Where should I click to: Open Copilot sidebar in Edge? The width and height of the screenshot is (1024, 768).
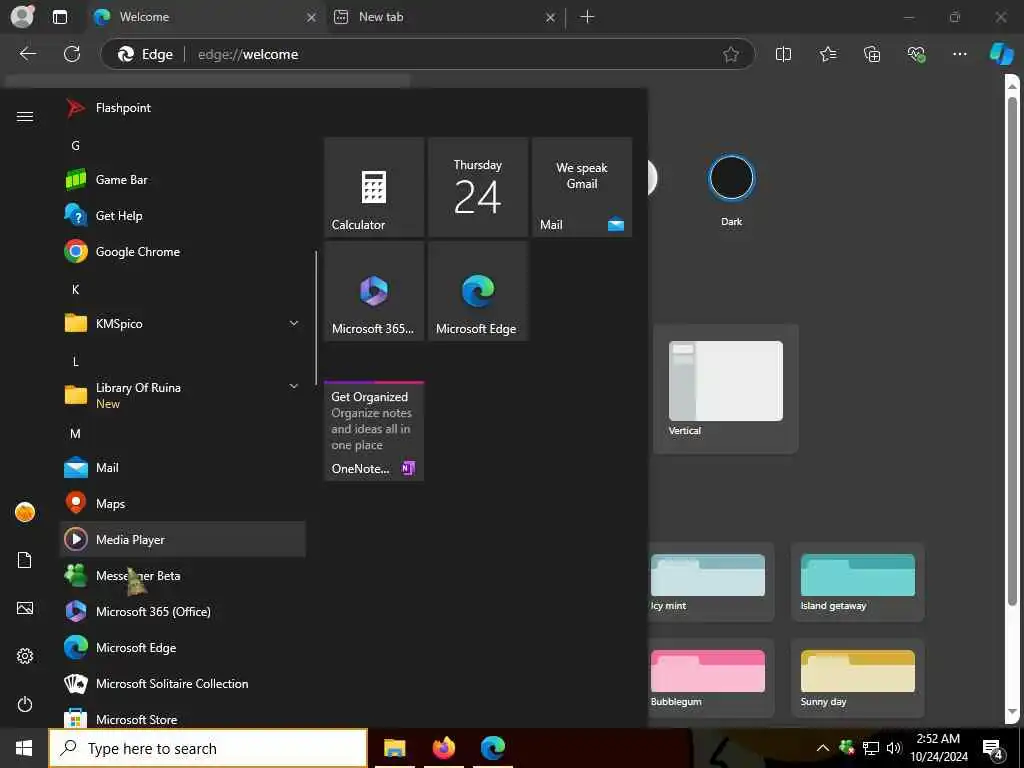[x=1001, y=54]
